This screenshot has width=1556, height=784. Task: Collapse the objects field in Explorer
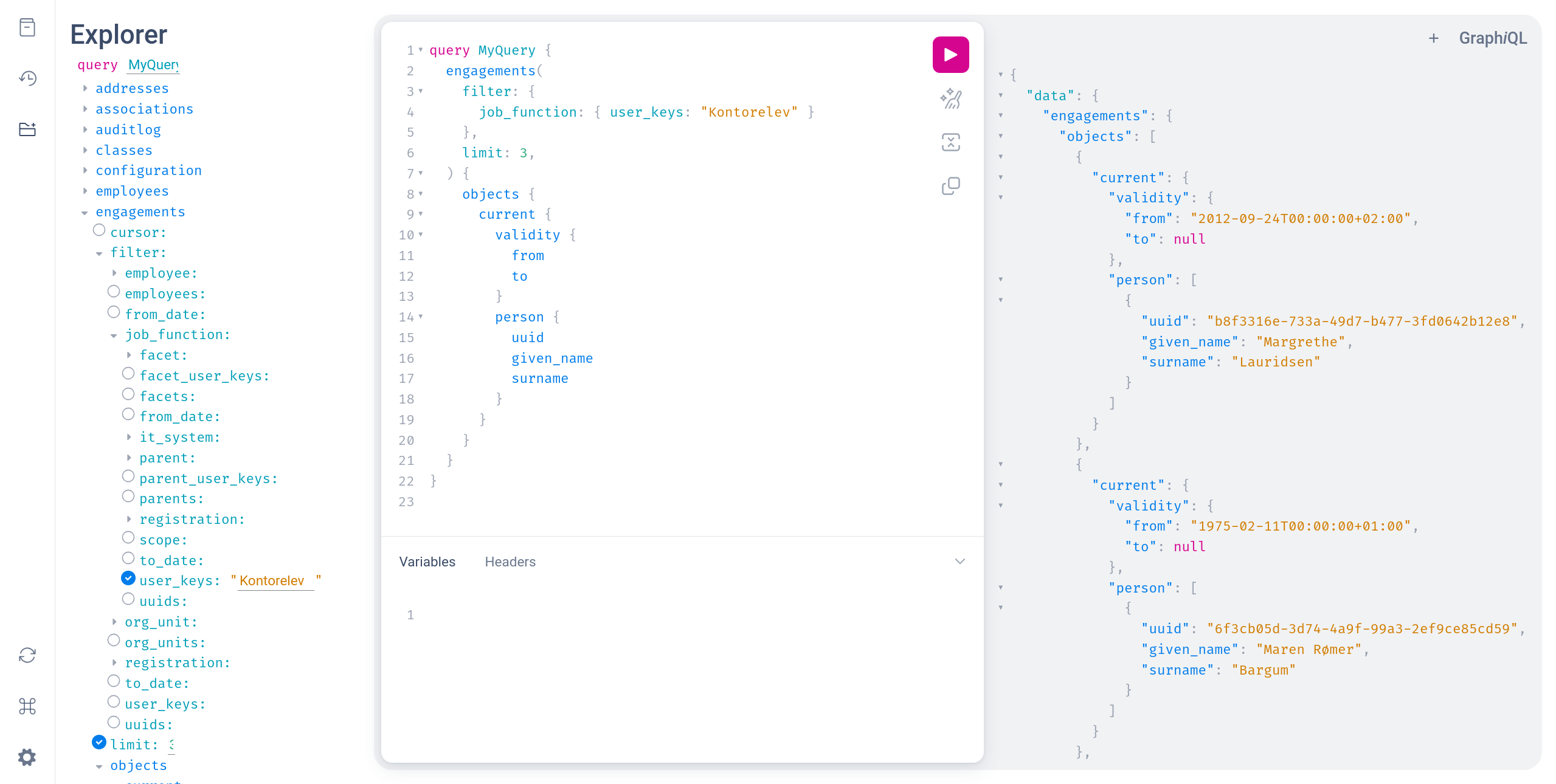(100, 766)
